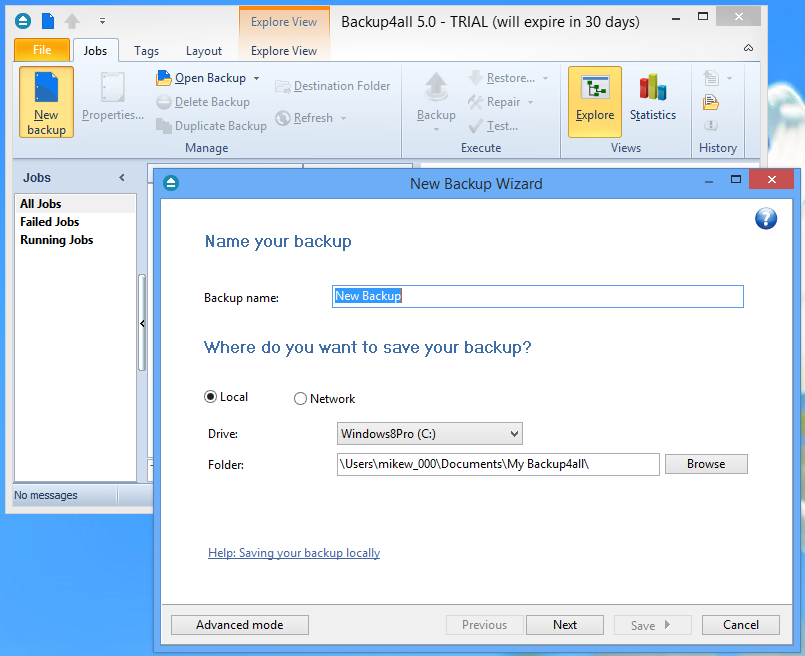Click the No messages status bar text
The height and width of the screenshot is (656, 805).
tap(46, 495)
